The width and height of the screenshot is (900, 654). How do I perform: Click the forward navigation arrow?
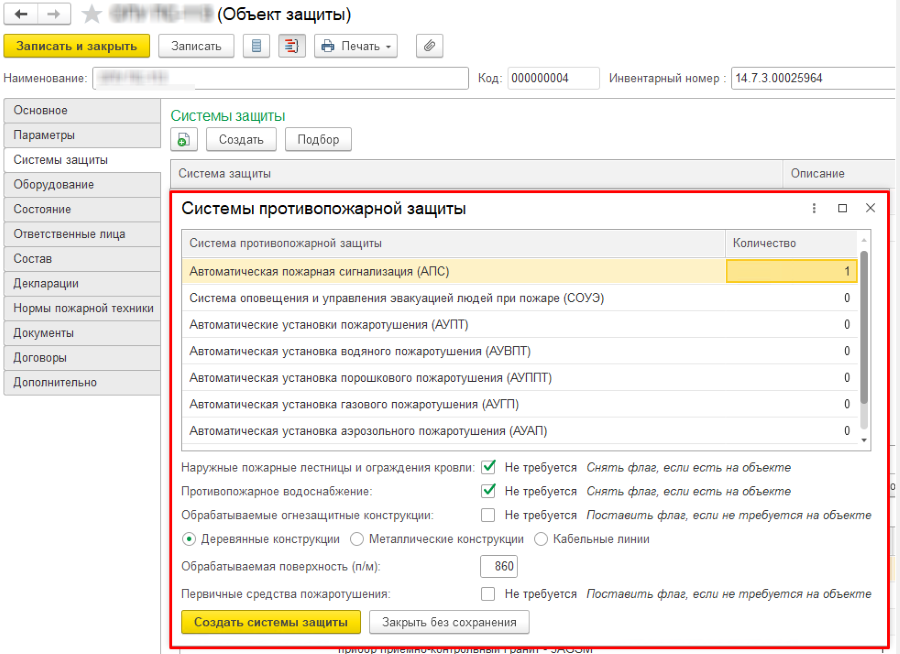pyautogui.click(x=53, y=15)
